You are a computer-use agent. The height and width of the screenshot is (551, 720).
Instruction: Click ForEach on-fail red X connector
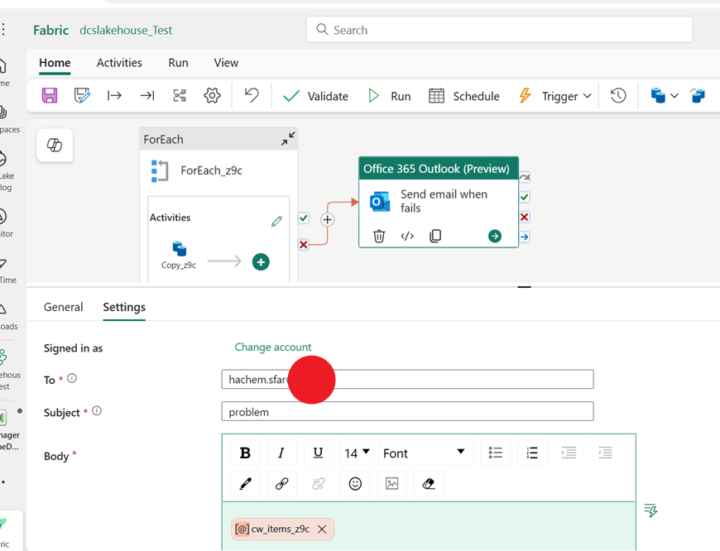point(304,244)
